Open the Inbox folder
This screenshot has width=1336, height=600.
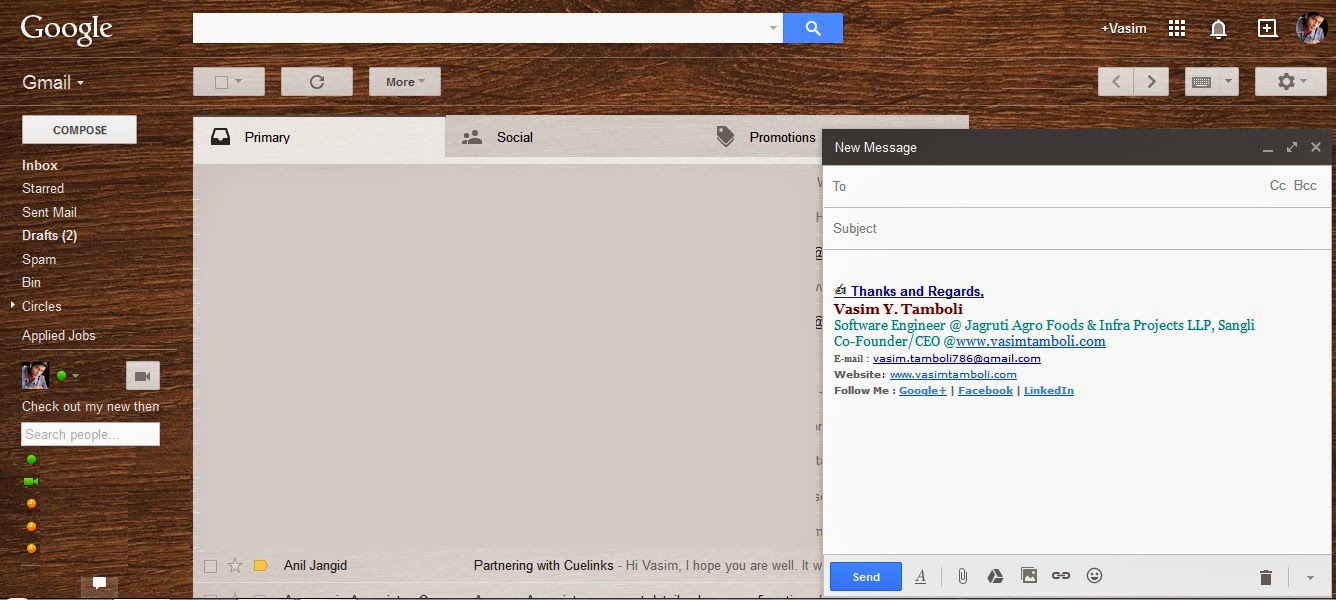pyautogui.click(x=40, y=165)
